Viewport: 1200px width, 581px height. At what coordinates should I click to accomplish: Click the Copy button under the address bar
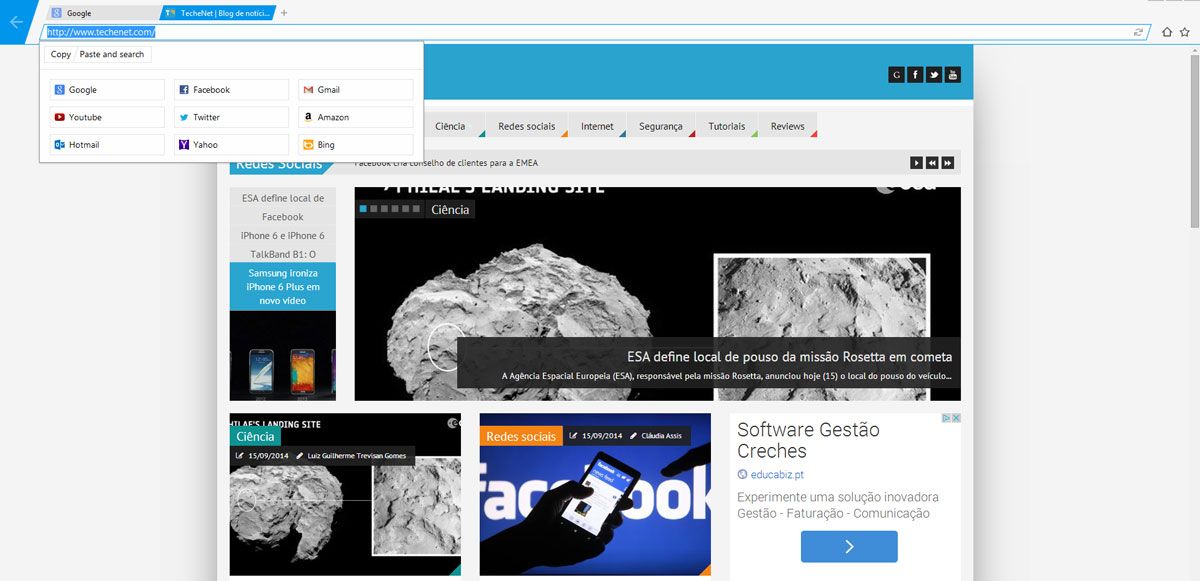click(x=61, y=54)
